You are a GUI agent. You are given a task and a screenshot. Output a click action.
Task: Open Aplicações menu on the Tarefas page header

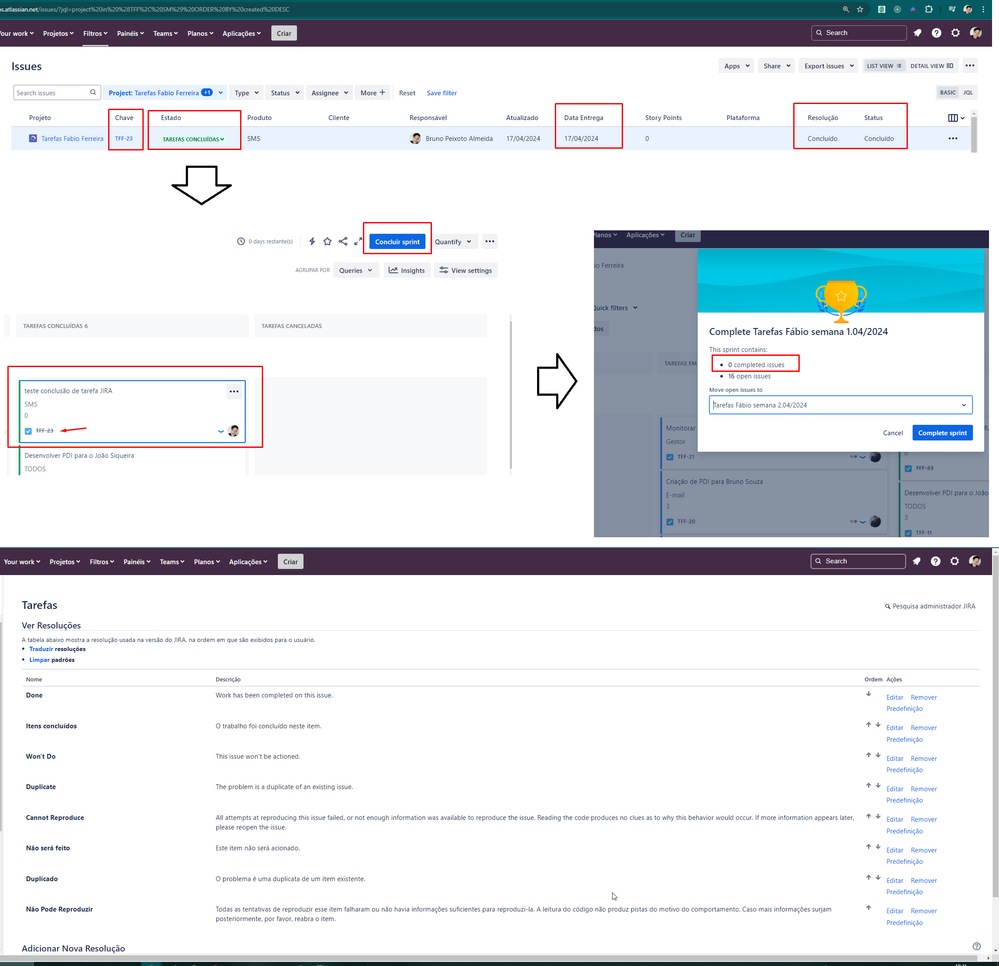(248, 561)
